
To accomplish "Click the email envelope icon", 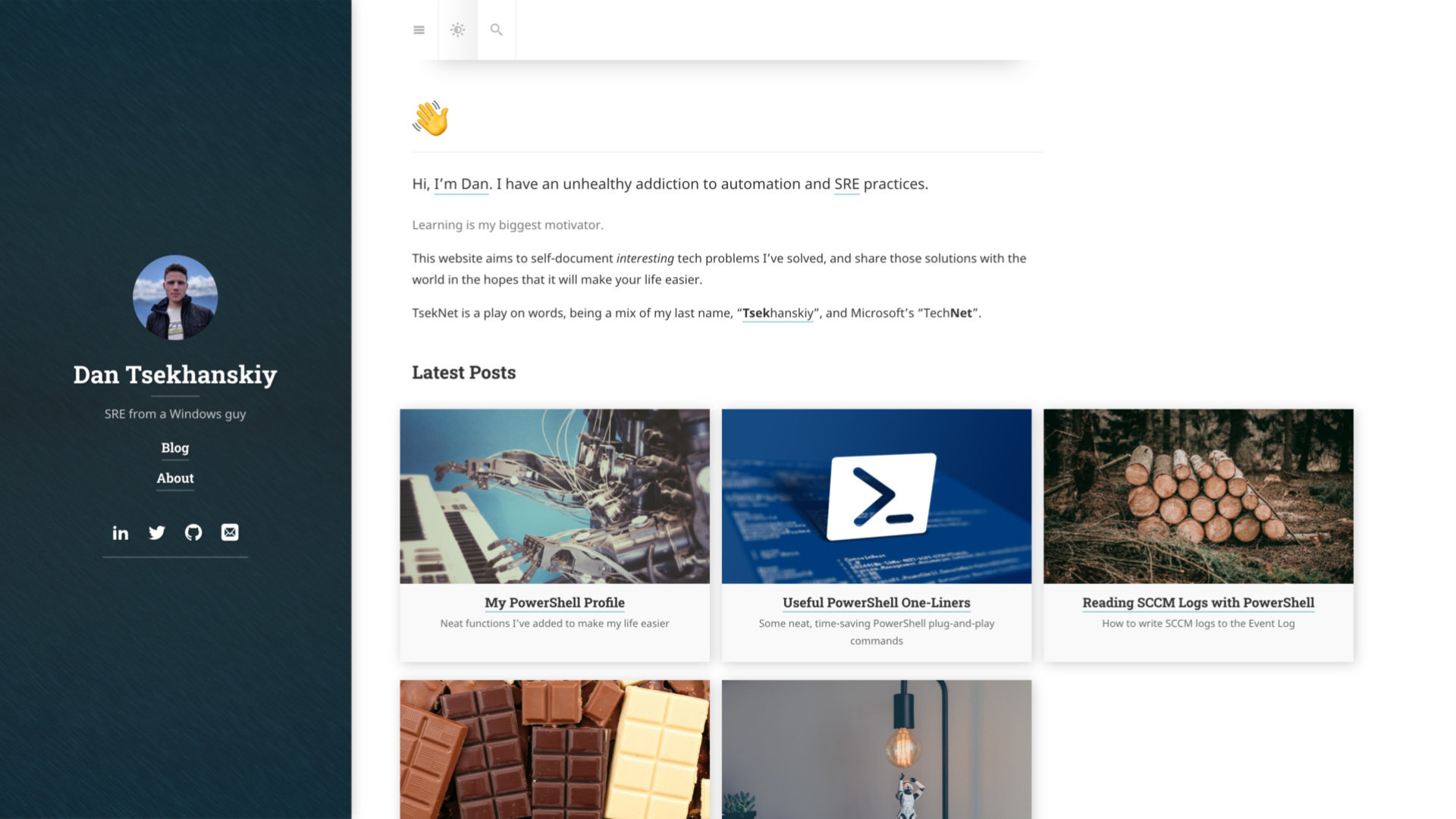I will point(230,533).
